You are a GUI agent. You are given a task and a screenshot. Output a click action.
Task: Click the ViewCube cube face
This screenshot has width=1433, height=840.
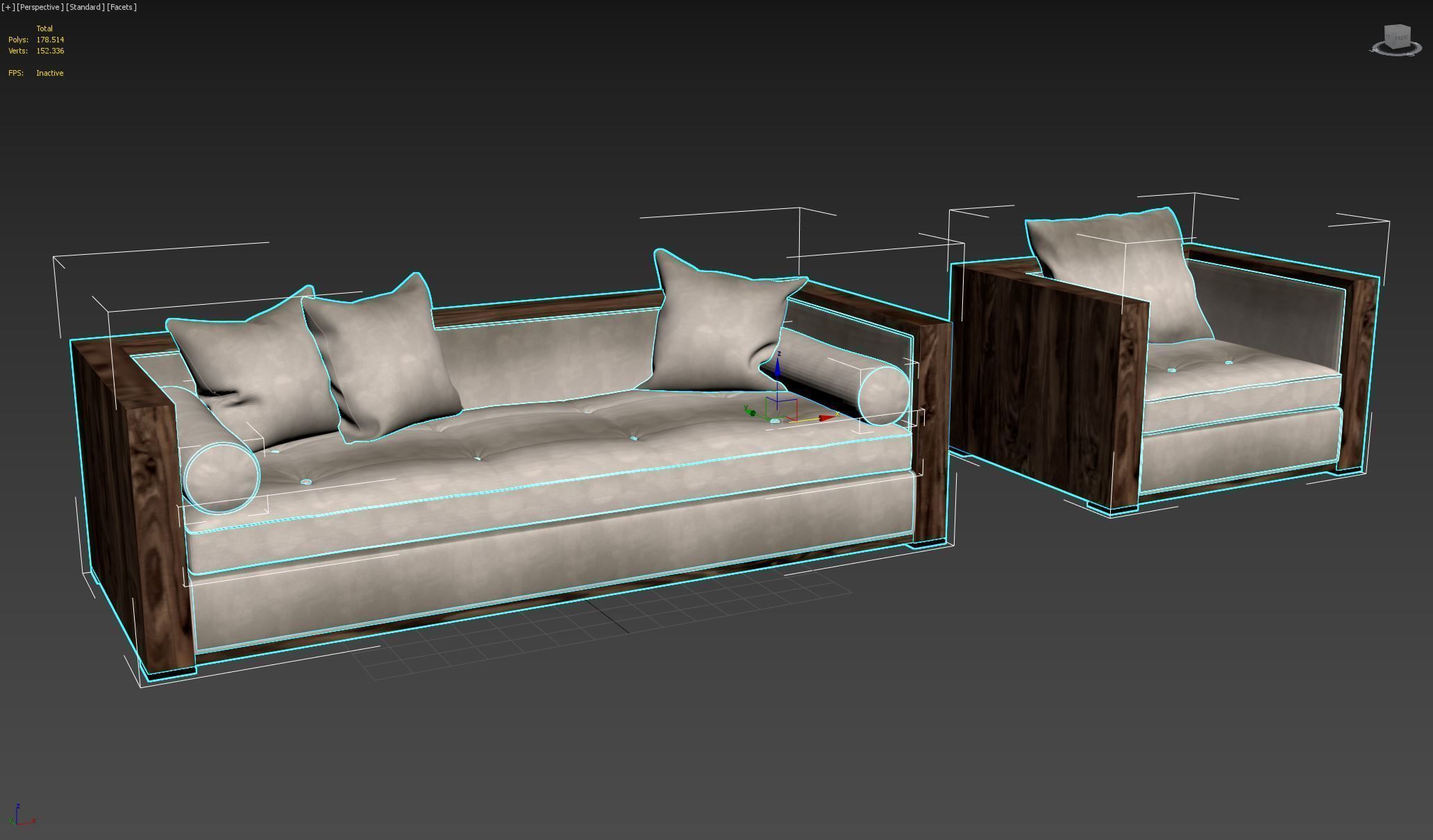click(1397, 36)
